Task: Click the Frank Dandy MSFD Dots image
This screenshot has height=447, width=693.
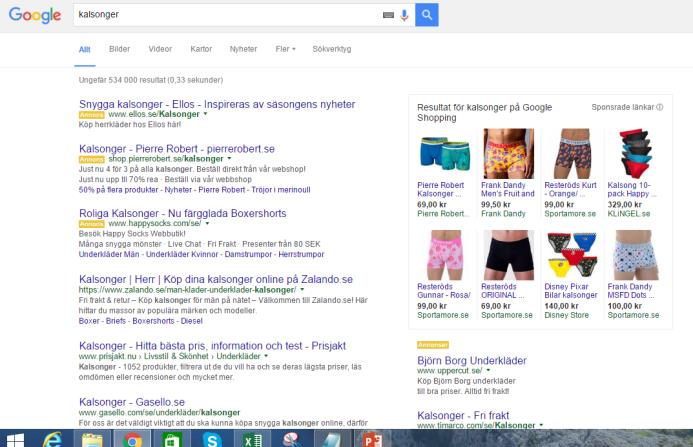Action: click(635, 255)
